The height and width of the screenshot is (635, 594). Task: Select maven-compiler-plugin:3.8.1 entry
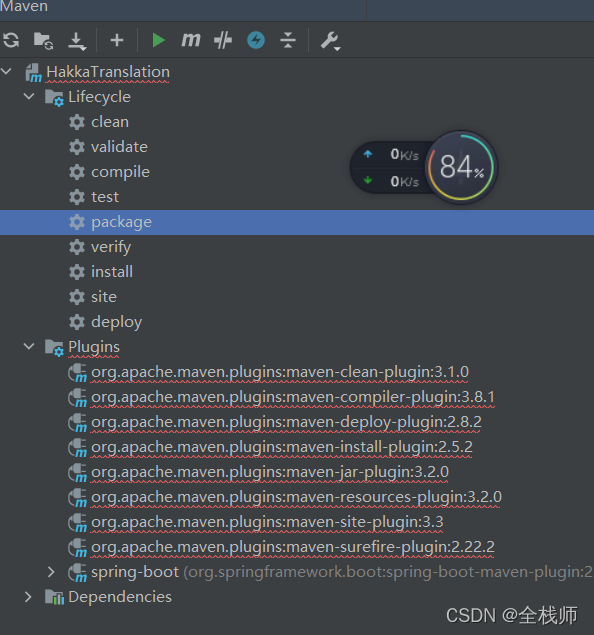click(293, 397)
